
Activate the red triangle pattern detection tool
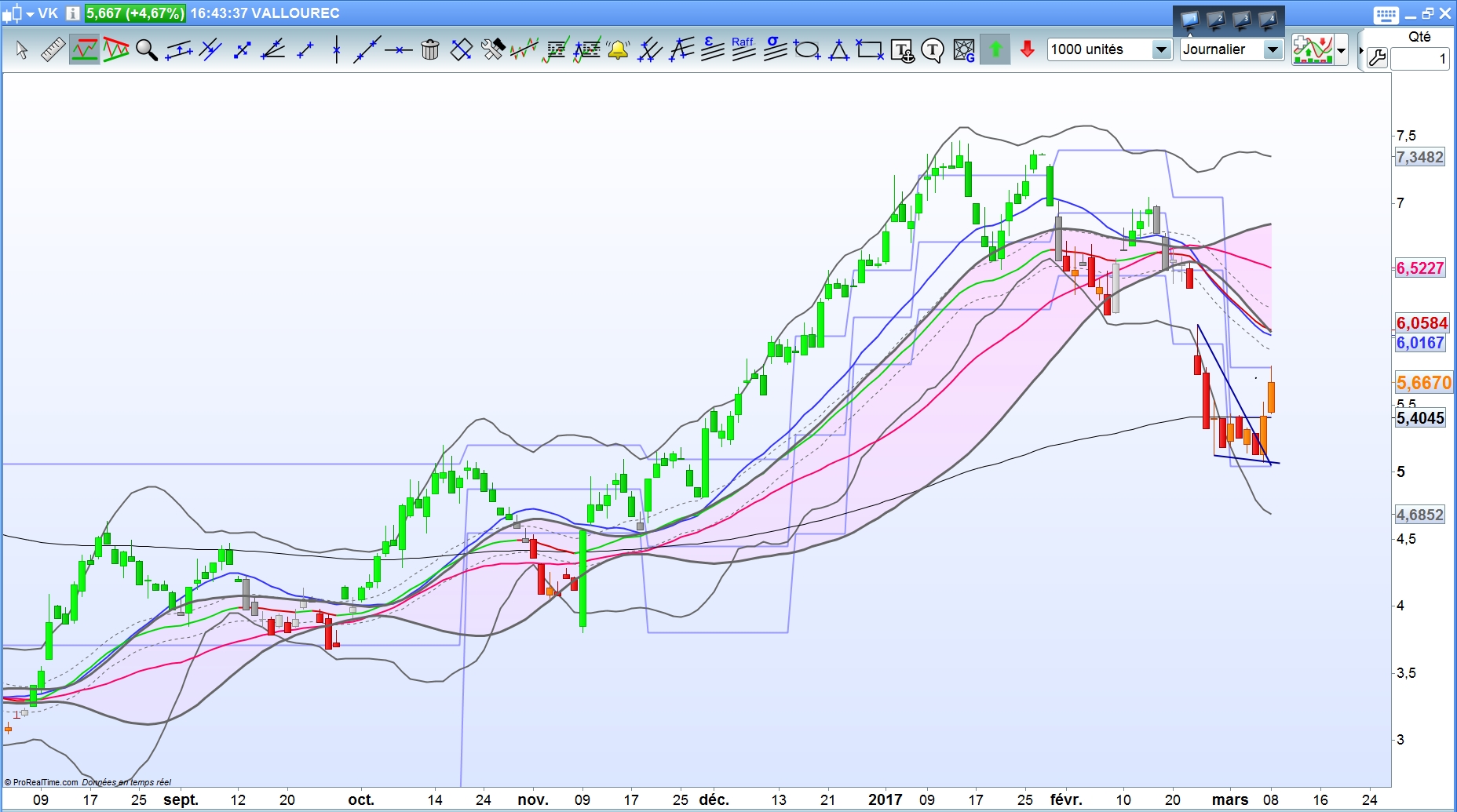[x=116, y=50]
